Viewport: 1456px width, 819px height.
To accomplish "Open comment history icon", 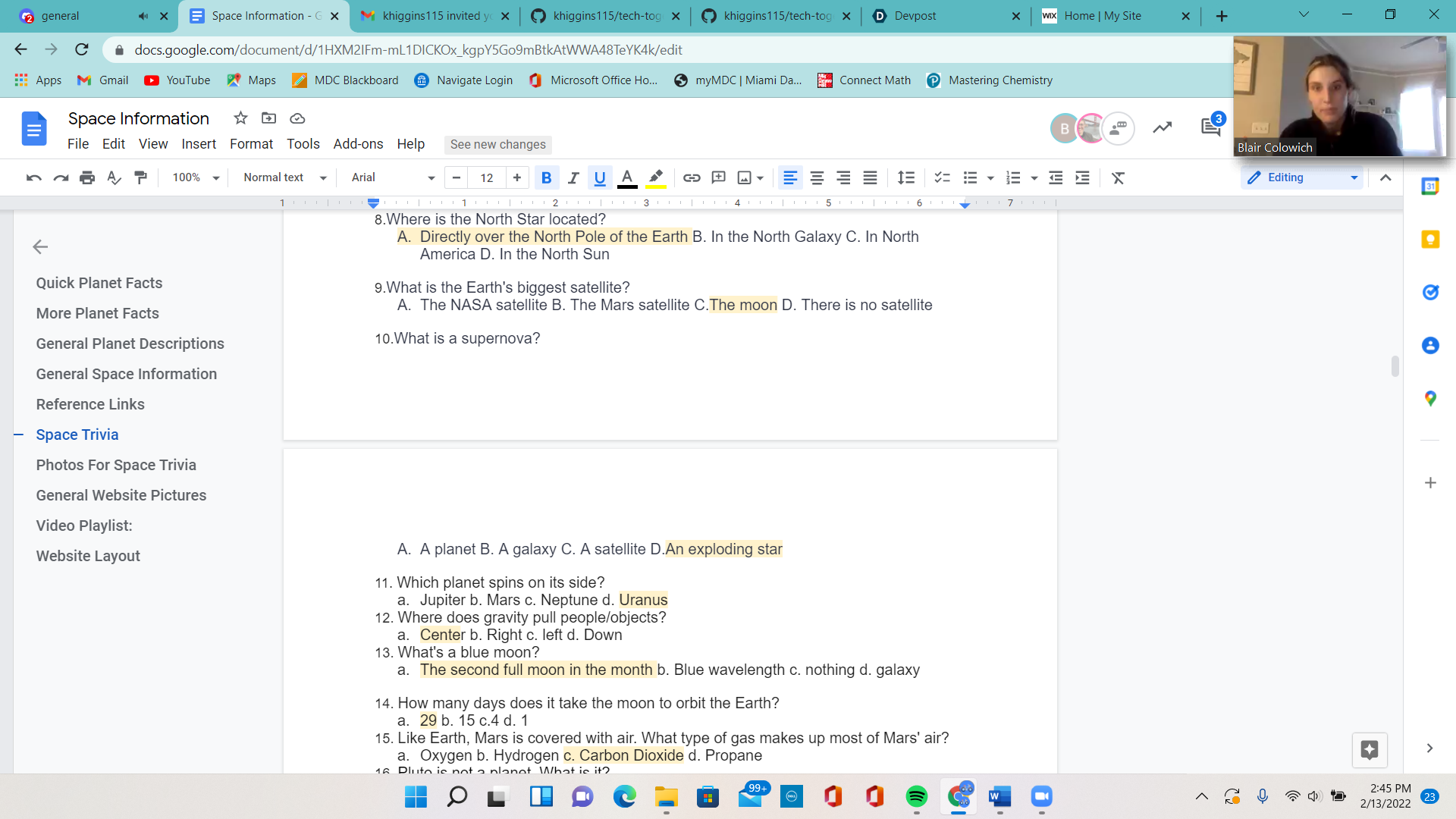I will click(1211, 127).
